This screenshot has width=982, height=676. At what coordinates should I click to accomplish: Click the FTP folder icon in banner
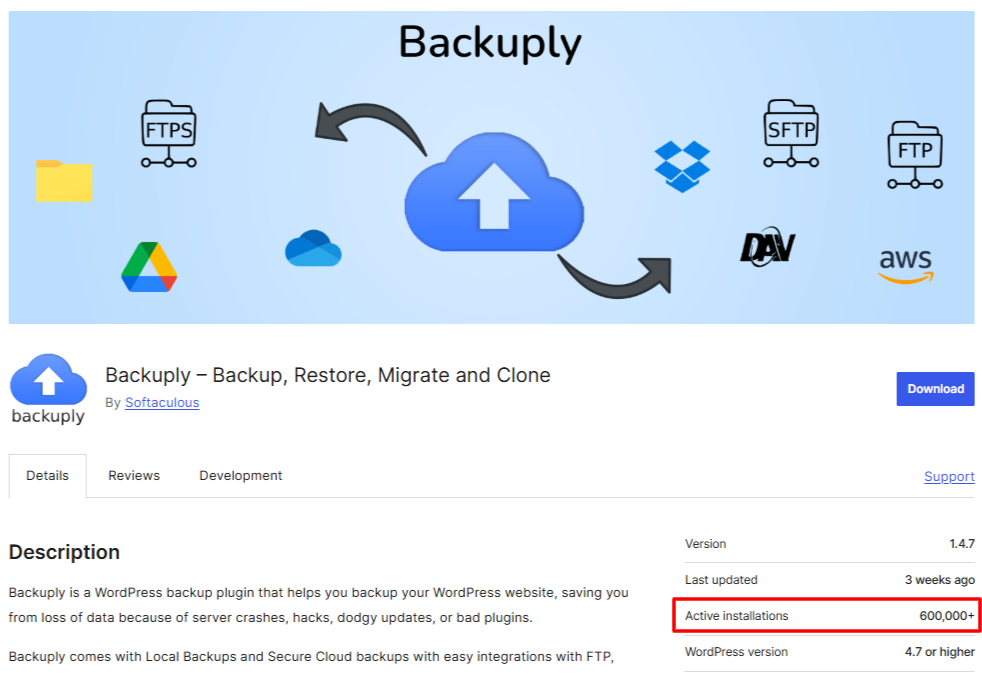tap(915, 155)
